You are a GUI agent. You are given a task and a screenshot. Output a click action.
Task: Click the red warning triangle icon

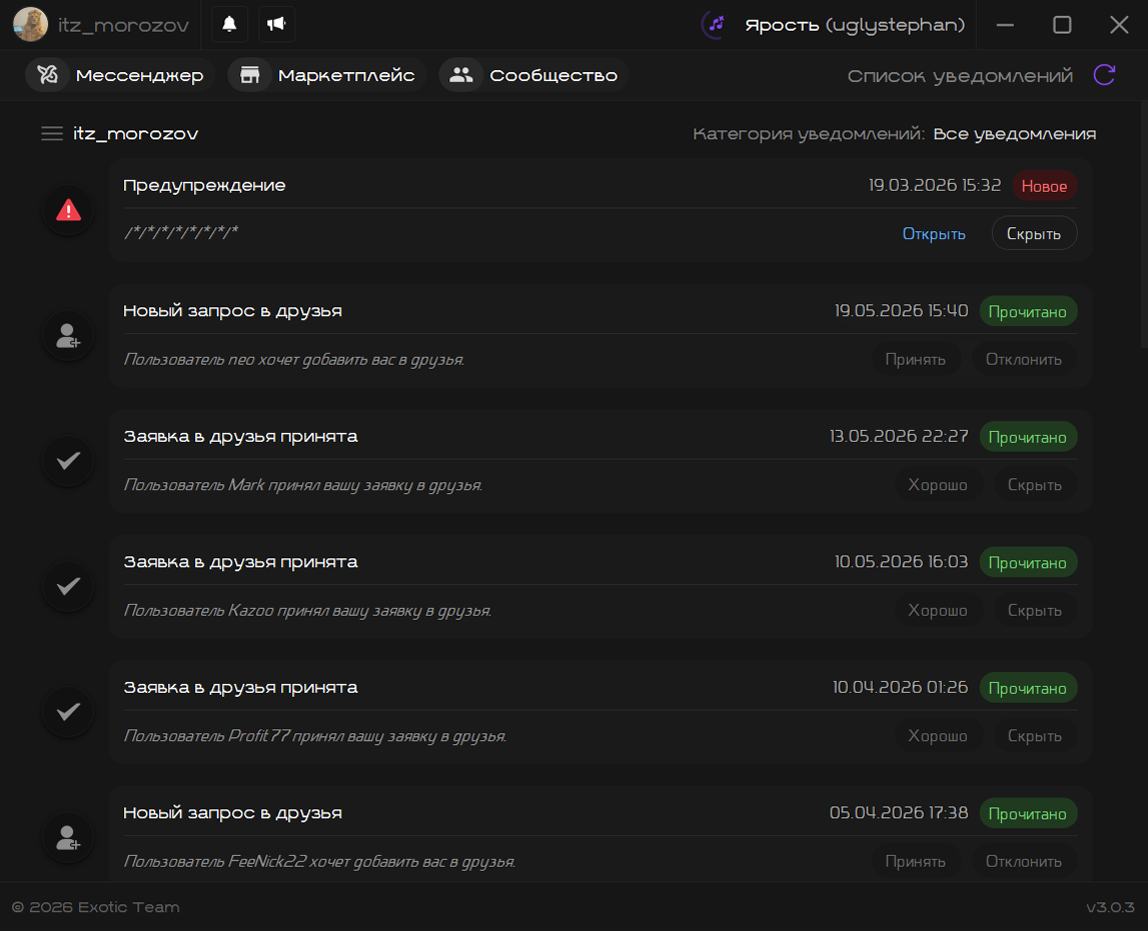tap(68, 211)
